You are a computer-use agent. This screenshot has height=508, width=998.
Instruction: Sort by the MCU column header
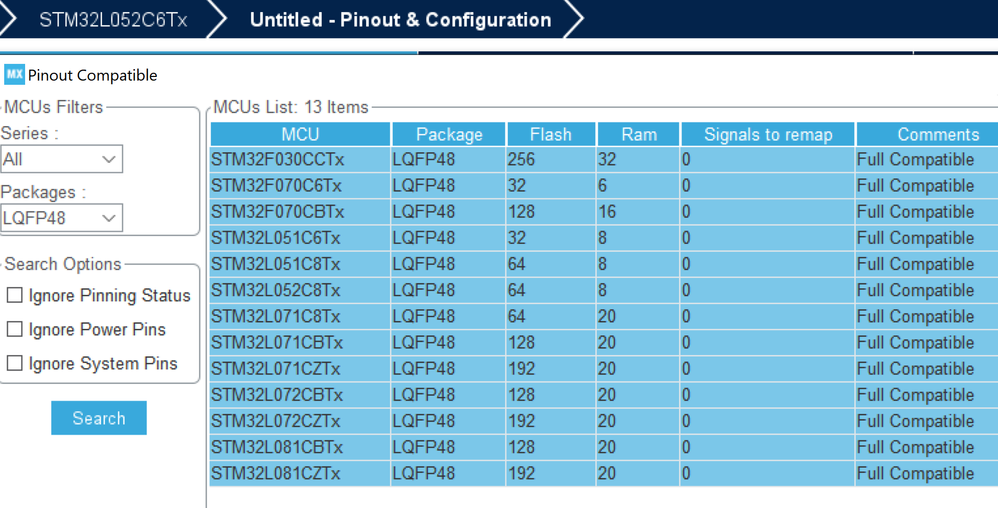click(x=300, y=134)
